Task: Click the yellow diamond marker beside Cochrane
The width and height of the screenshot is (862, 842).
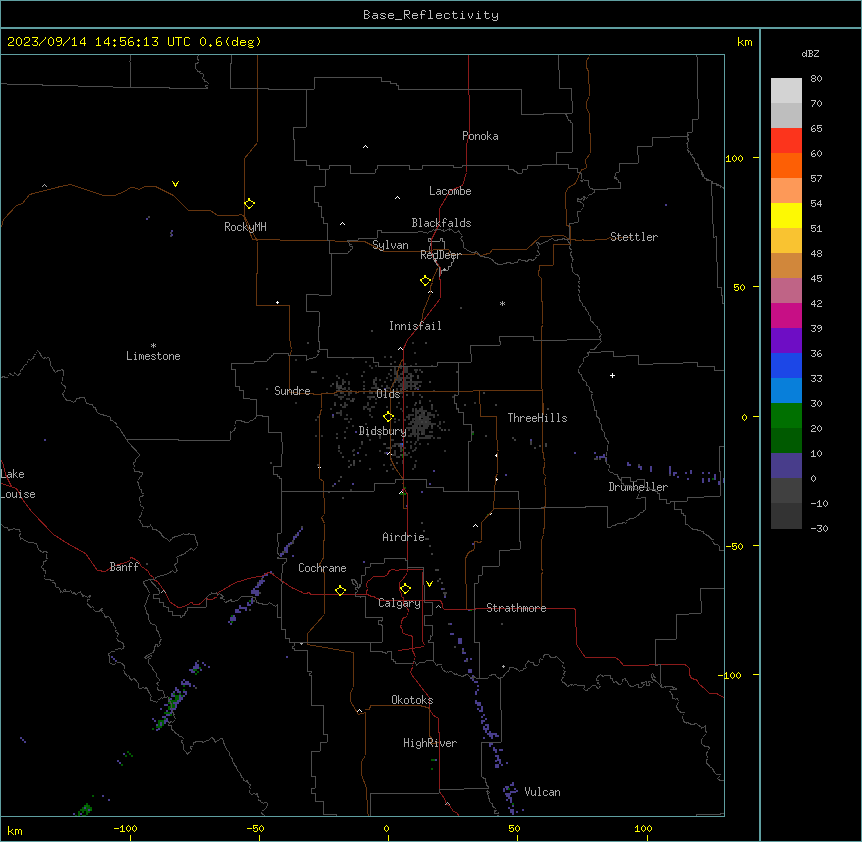Action: tap(340, 590)
